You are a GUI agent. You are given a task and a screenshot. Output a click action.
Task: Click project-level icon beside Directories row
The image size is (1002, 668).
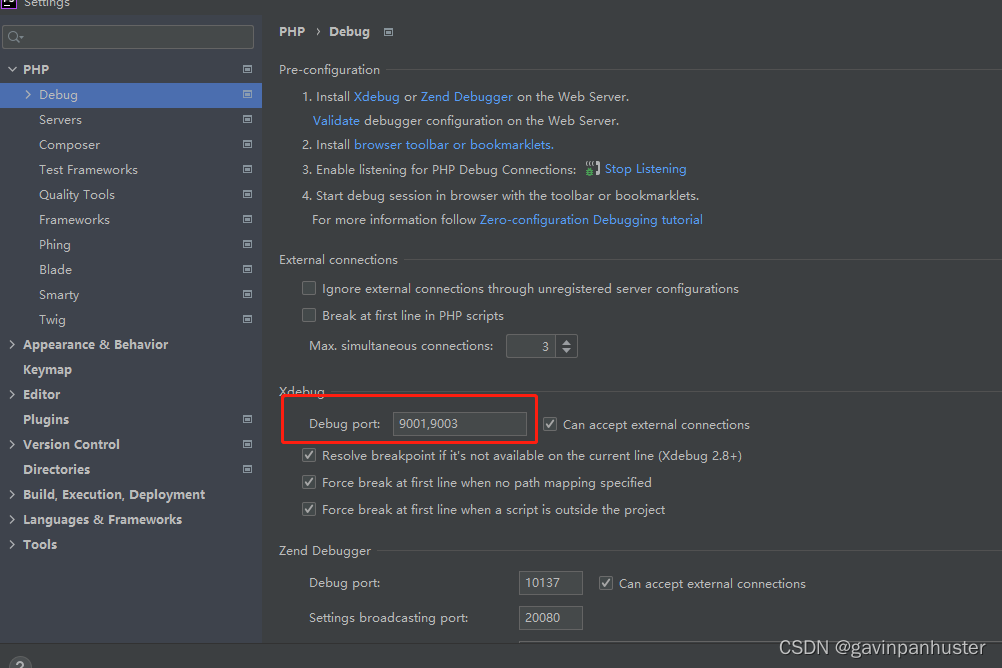coord(247,469)
